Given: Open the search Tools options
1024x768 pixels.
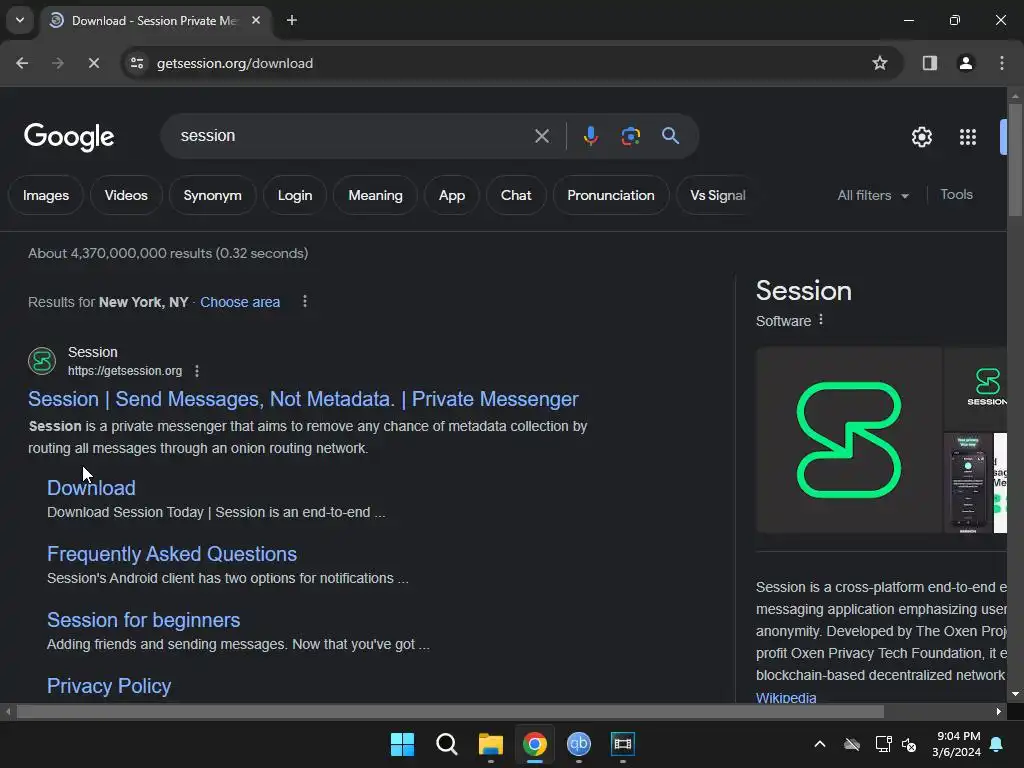Looking at the screenshot, I should 956,195.
